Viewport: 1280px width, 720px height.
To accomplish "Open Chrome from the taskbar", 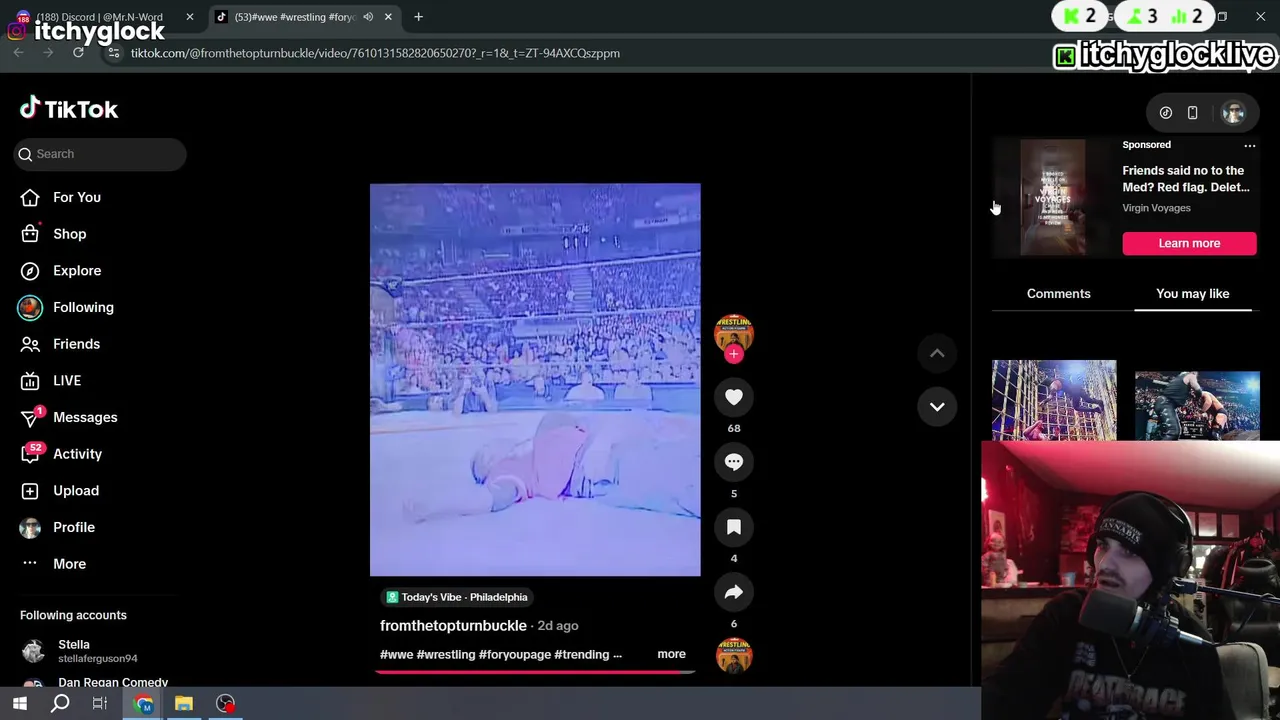I will [x=144, y=703].
